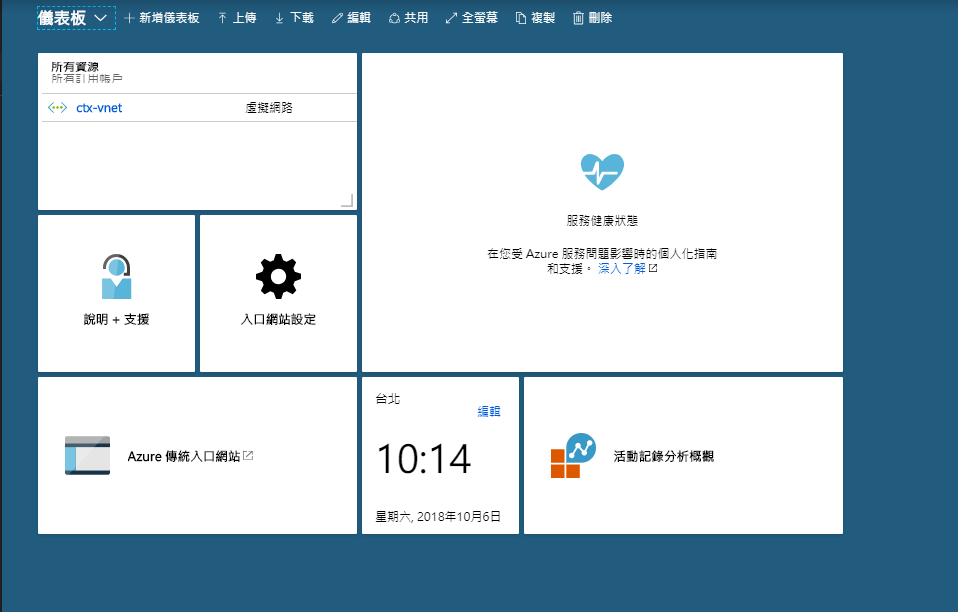Click the 所有訂用帳戶 subtitle
958x612 pixels.
(x=87, y=78)
